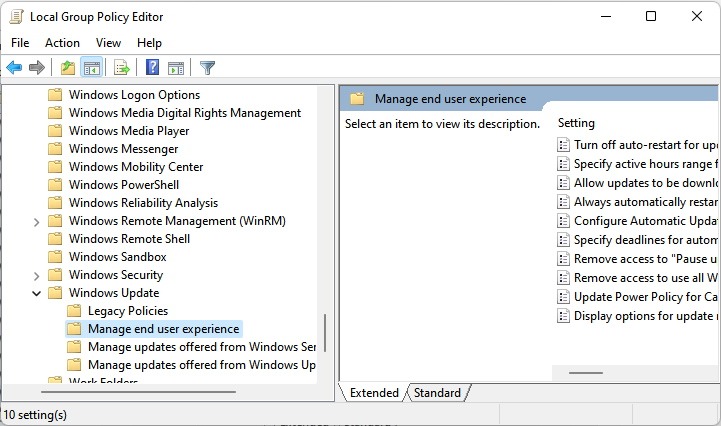Image resolution: width=721 pixels, height=426 pixels.
Task: Select Manage updates offered from Windows Update folder
Action: (x=201, y=364)
